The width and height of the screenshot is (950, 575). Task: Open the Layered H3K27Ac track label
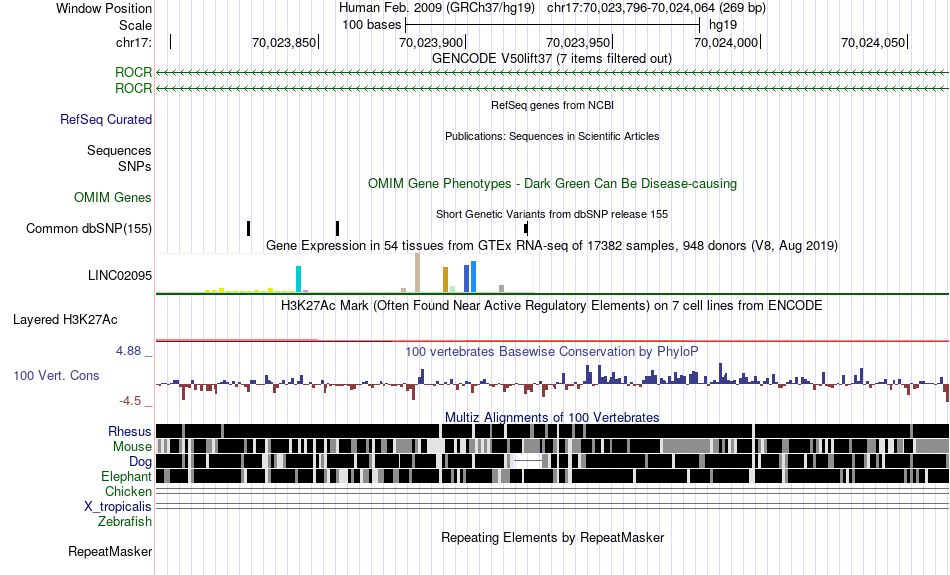65,319
